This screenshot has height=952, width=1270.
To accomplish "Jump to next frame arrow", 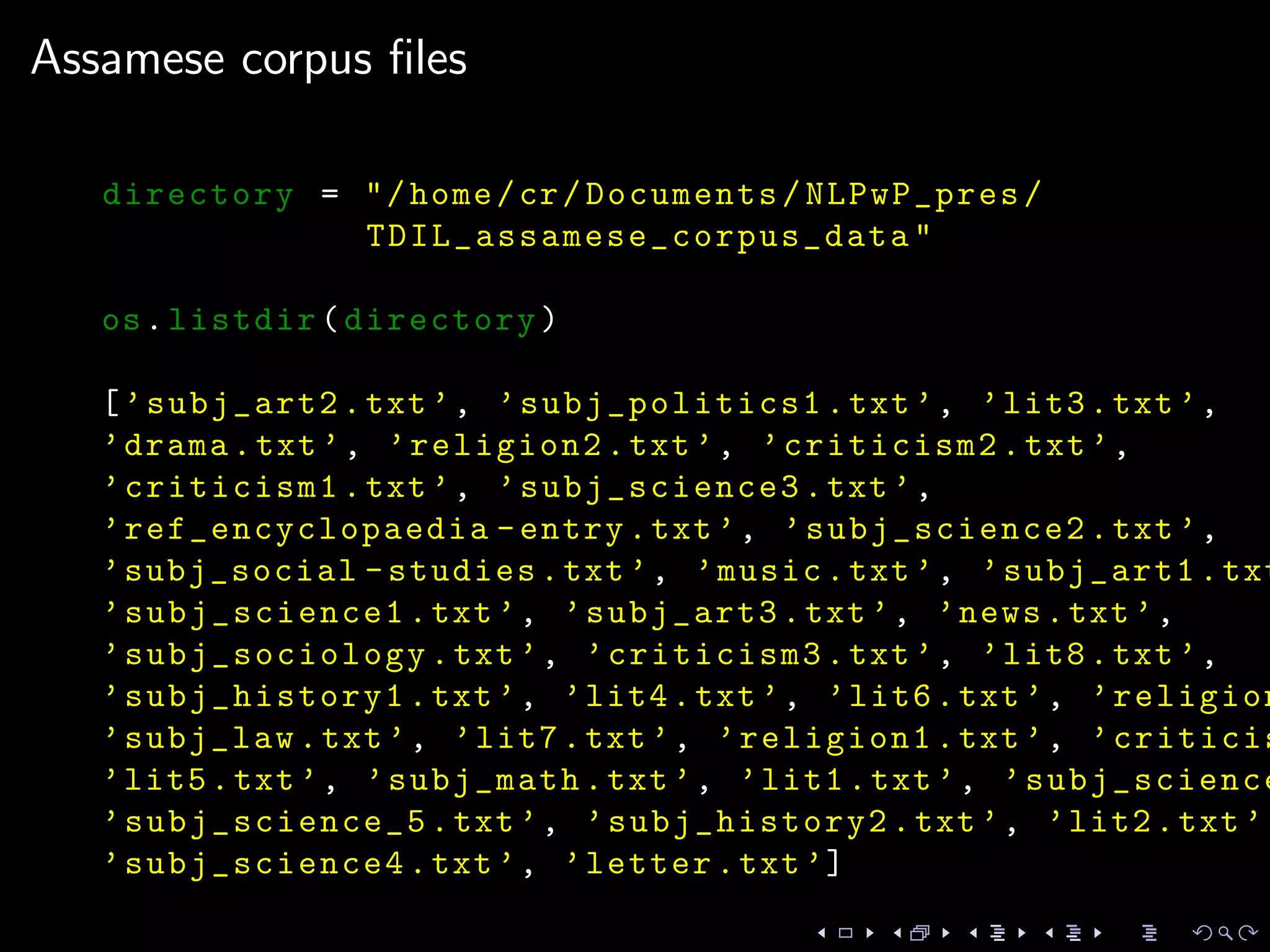I will tap(946, 933).
